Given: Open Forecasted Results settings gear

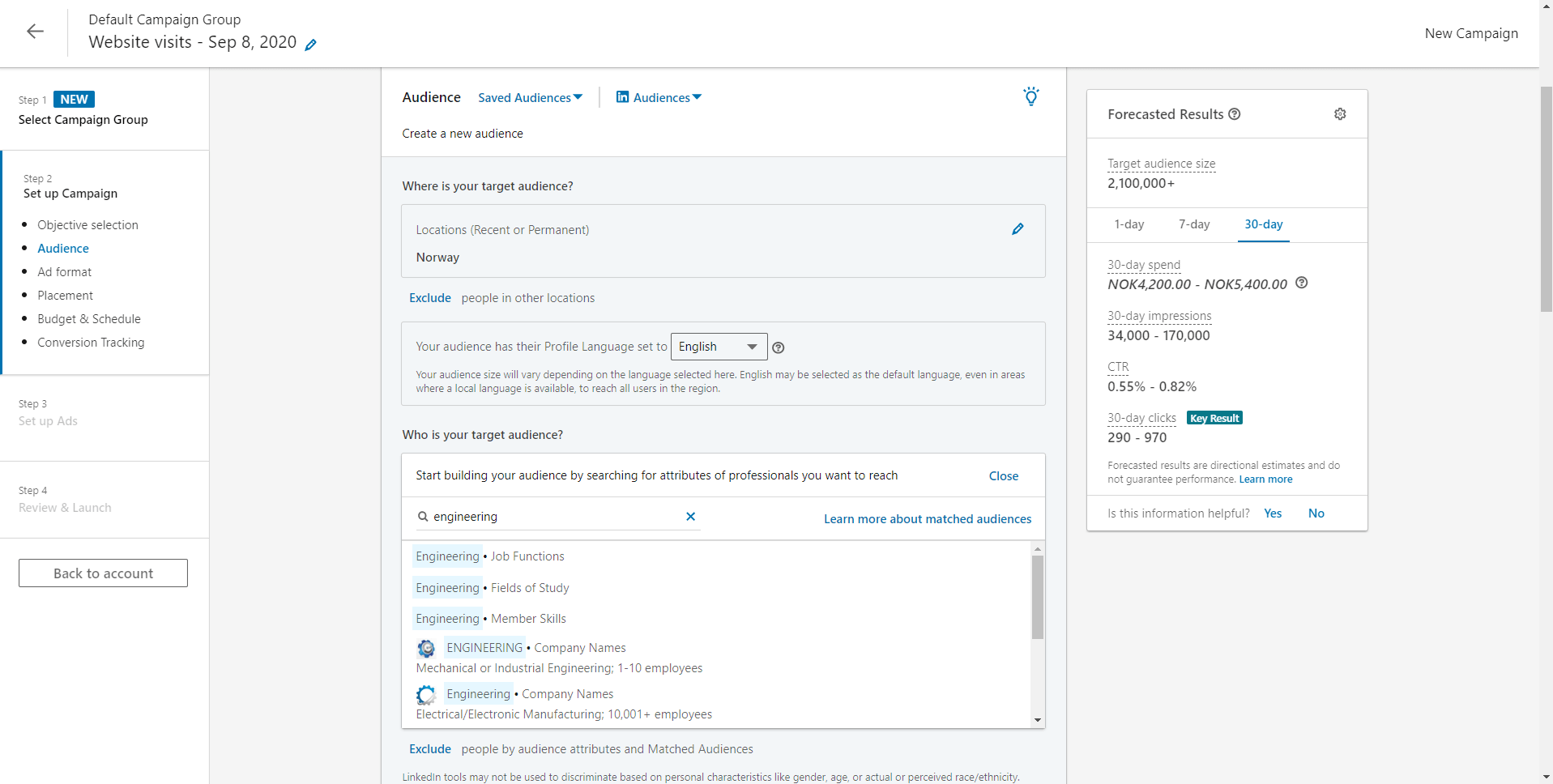Looking at the screenshot, I should click(x=1340, y=114).
